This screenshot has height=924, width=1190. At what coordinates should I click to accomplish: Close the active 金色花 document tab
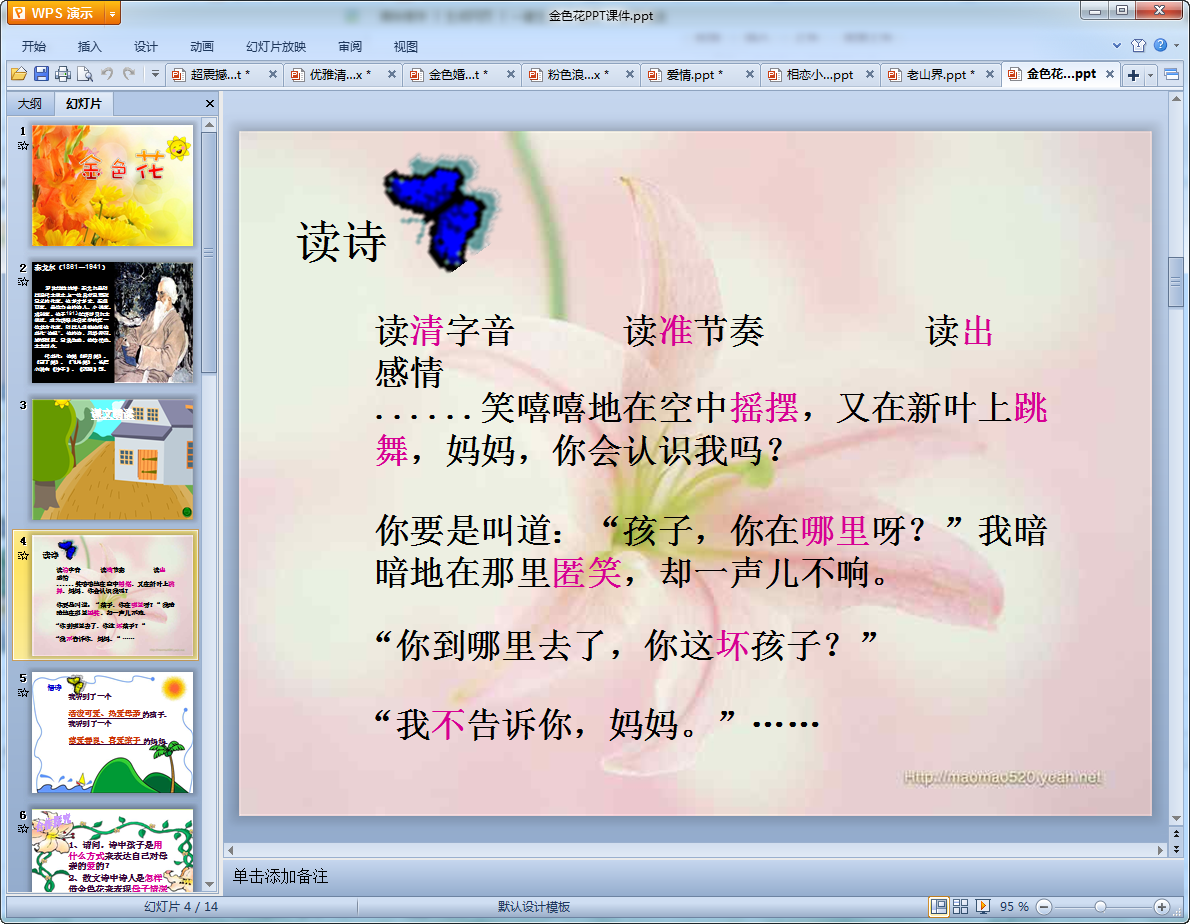click(x=1110, y=74)
